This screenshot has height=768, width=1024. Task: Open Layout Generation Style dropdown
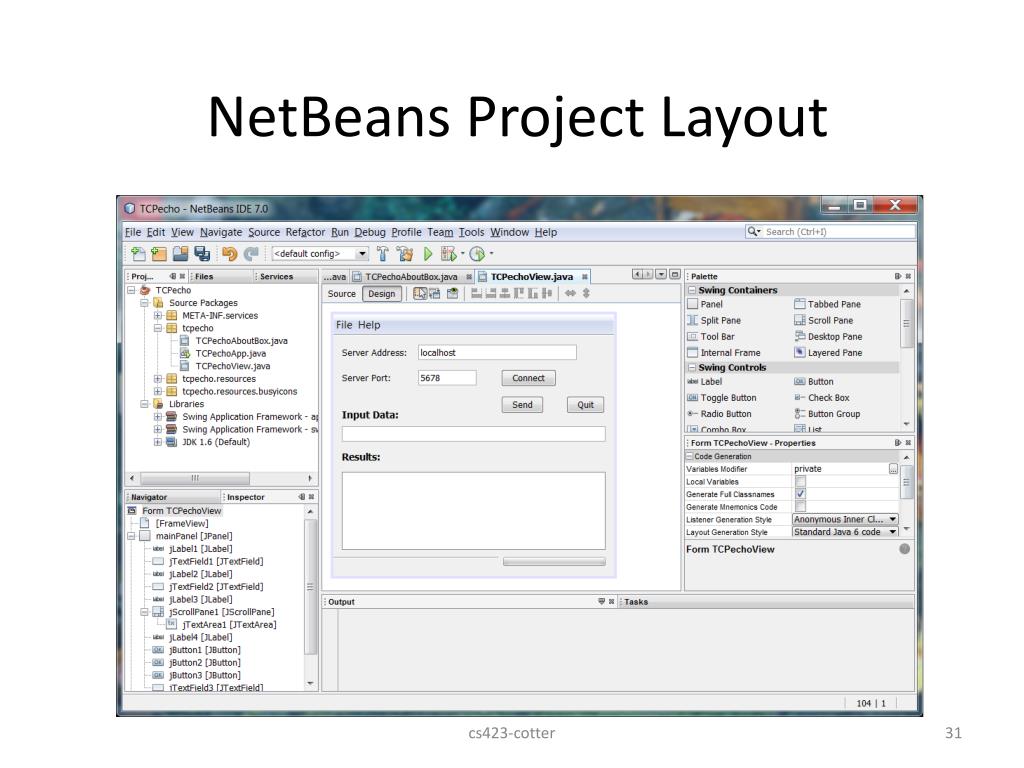[892, 532]
